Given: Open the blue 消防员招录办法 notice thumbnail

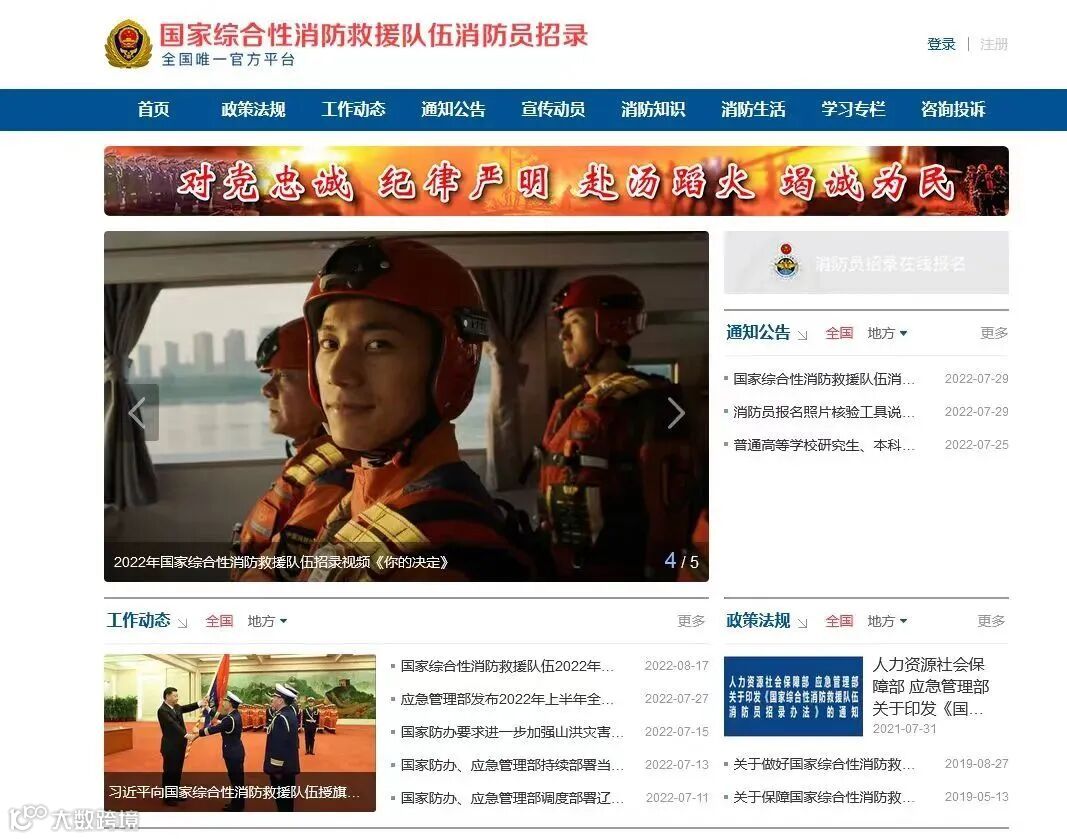Looking at the screenshot, I should pos(793,696).
